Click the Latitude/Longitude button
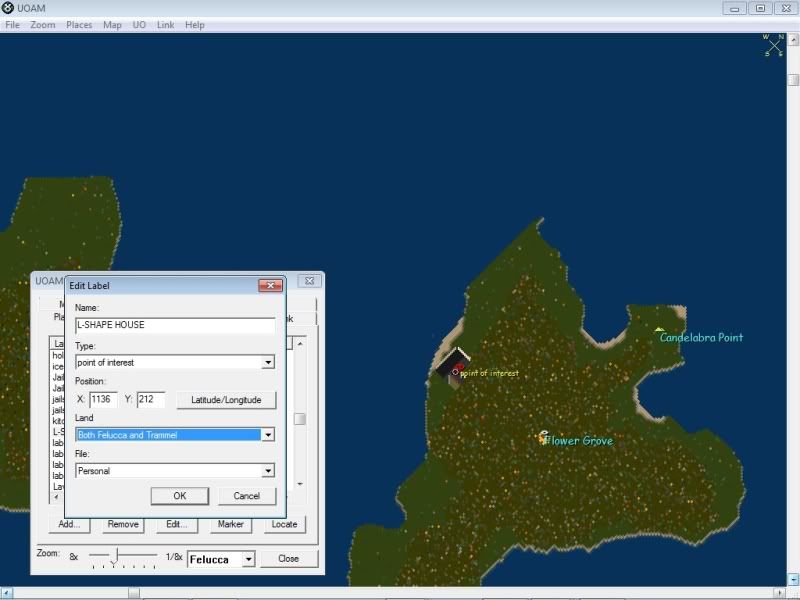The height and width of the screenshot is (600, 800). coord(226,400)
